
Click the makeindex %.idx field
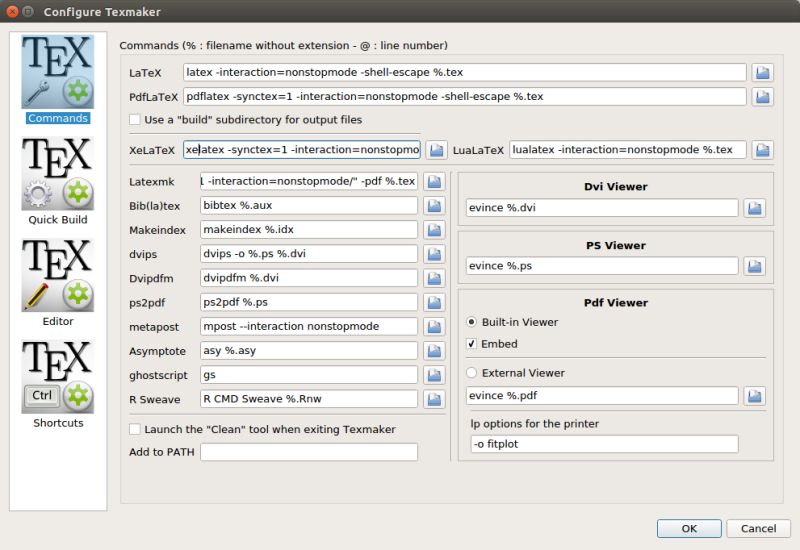click(x=309, y=230)
